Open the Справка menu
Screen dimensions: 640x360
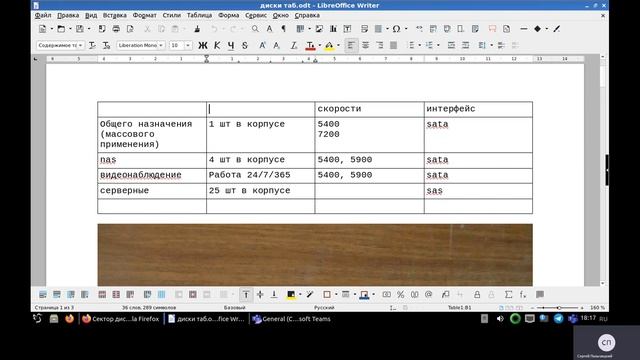[x=307, y=15]
